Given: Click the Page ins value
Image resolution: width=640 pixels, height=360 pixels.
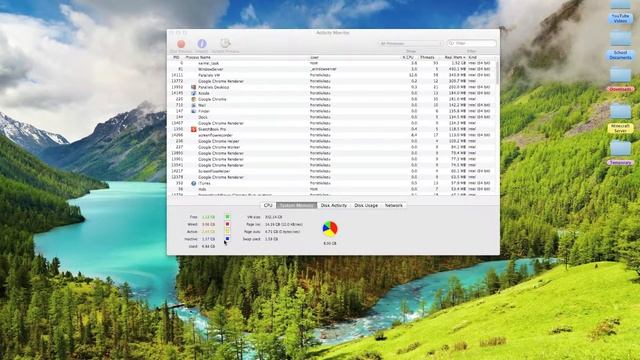Looking at the screenshot, I should (284, 224).
